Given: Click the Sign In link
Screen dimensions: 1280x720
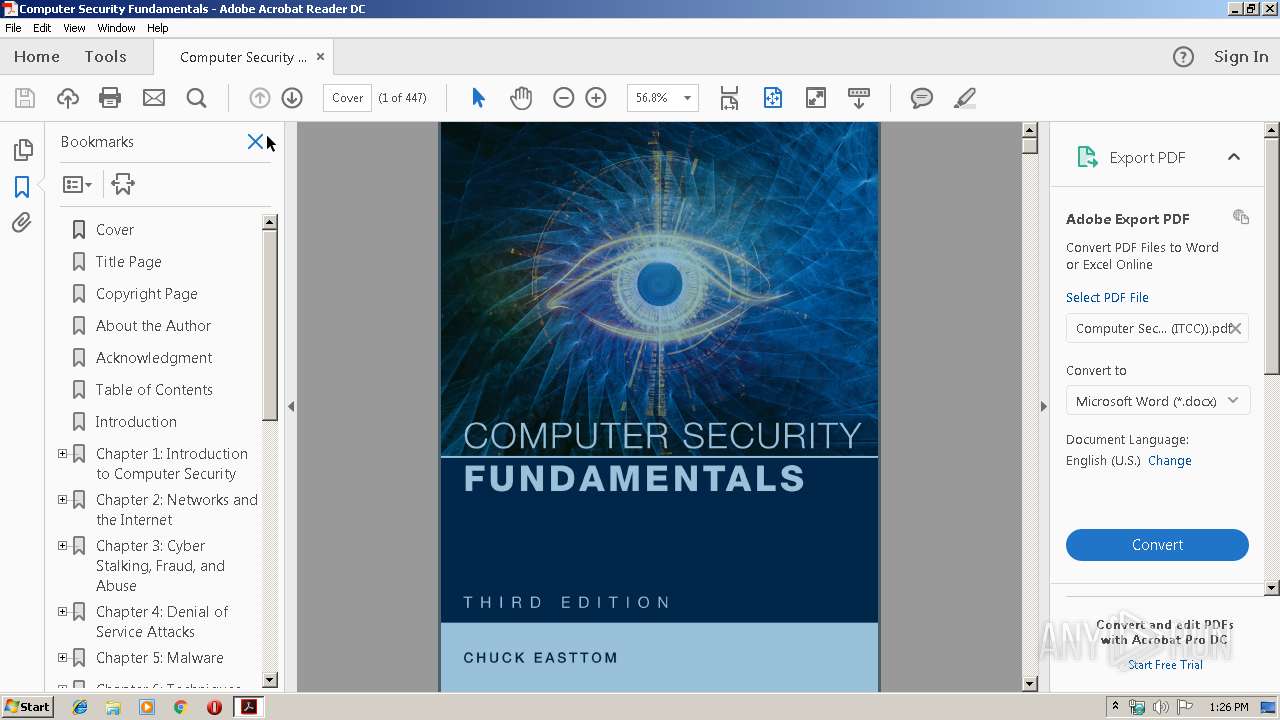Looking at the screenshot, I should coord(1241,57).
